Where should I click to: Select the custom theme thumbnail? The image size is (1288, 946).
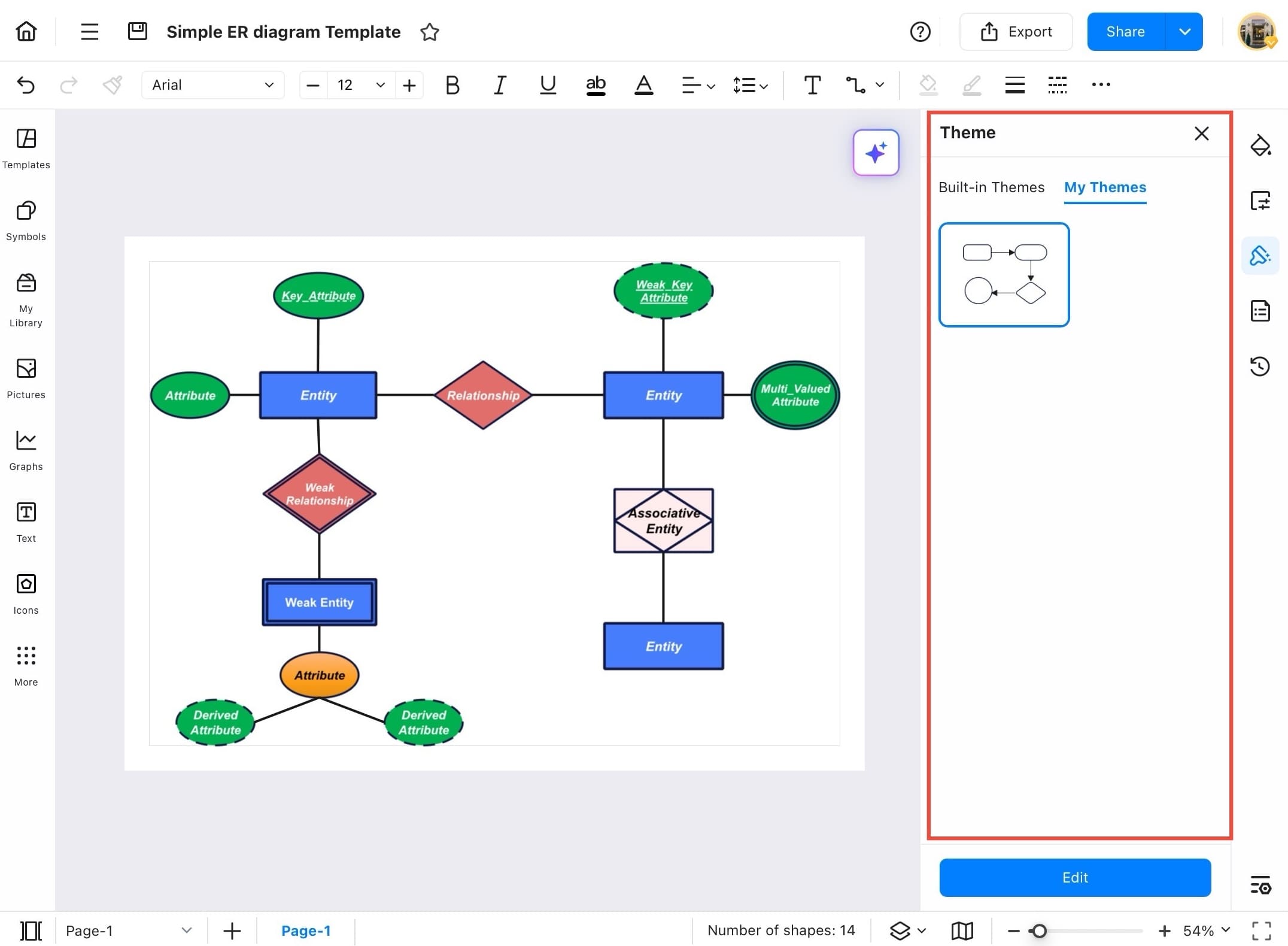(x=1004, y=275)
